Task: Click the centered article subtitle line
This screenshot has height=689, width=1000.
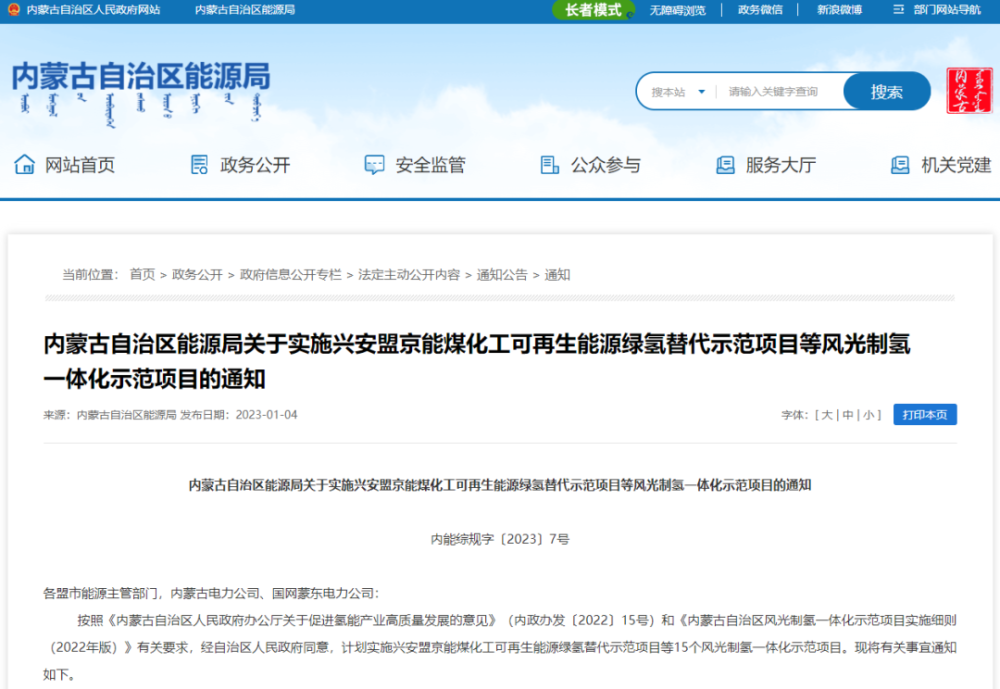Action: 500,485
